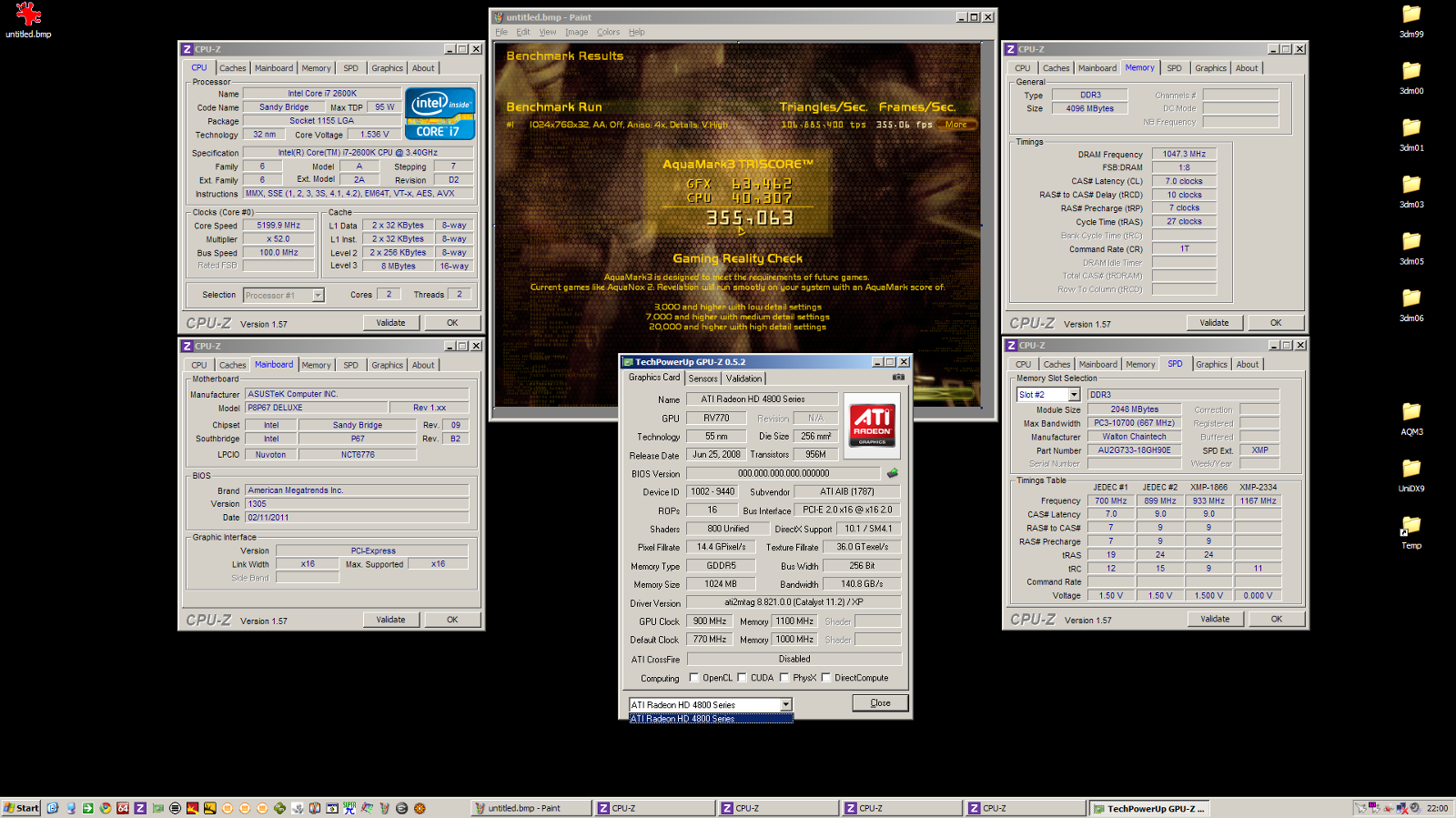Open untitled.bmp desktop icon
The image size is (1456, 818).
pos(28,21)
